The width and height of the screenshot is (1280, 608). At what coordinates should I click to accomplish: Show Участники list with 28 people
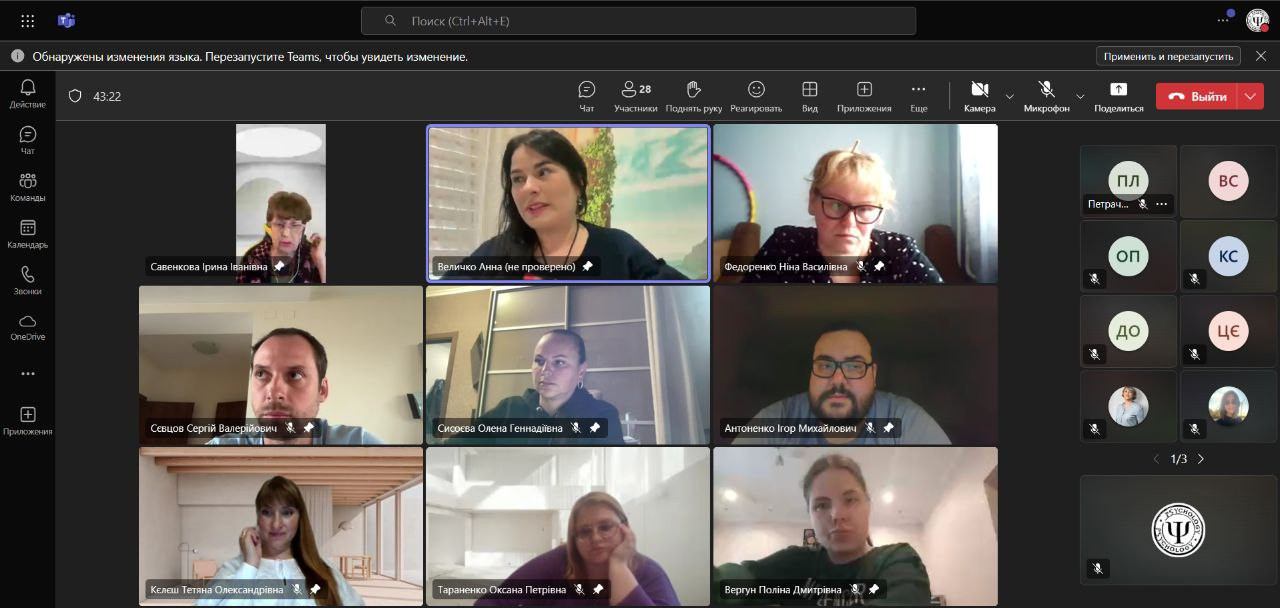636,96
